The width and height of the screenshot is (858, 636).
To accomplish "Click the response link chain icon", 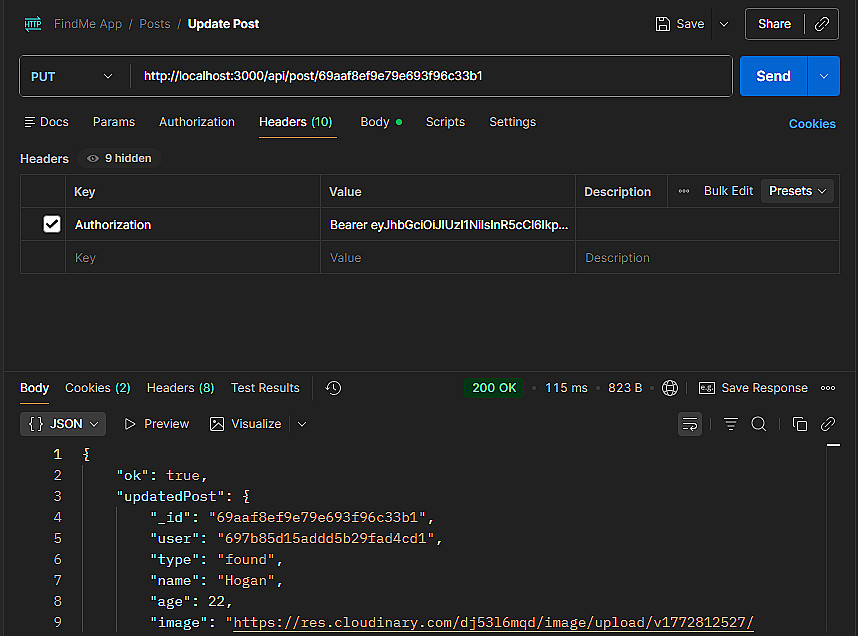I will click(x=828, y=424).
